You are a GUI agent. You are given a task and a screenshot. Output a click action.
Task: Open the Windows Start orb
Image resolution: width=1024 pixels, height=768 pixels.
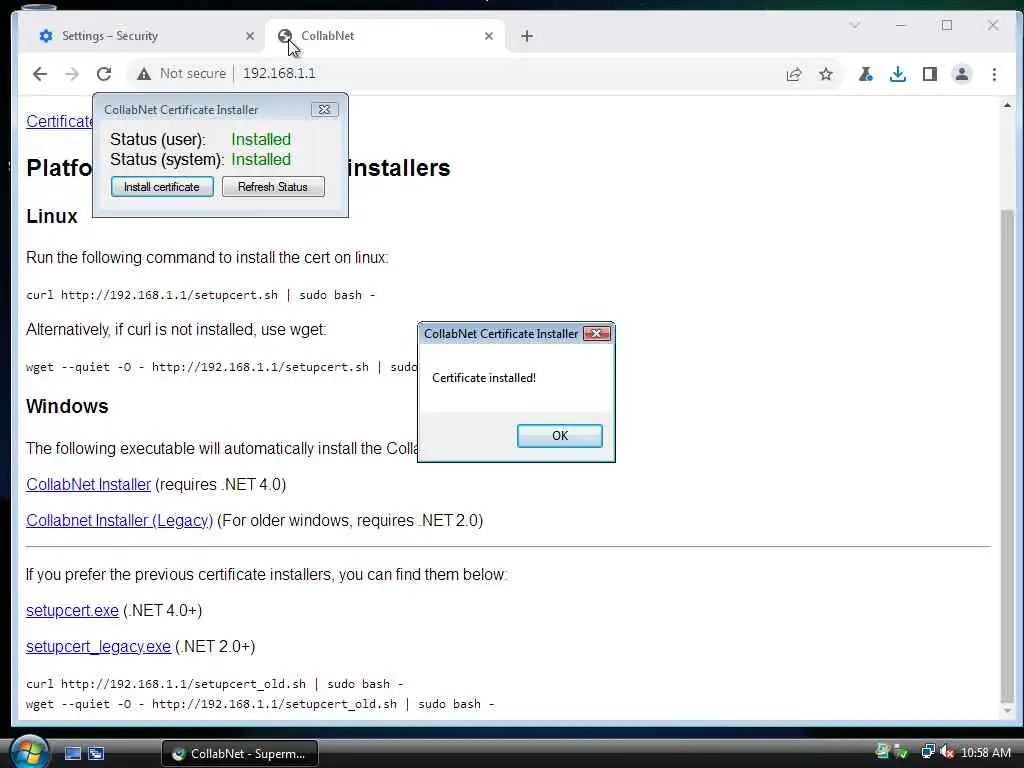[x=29, y=752]
